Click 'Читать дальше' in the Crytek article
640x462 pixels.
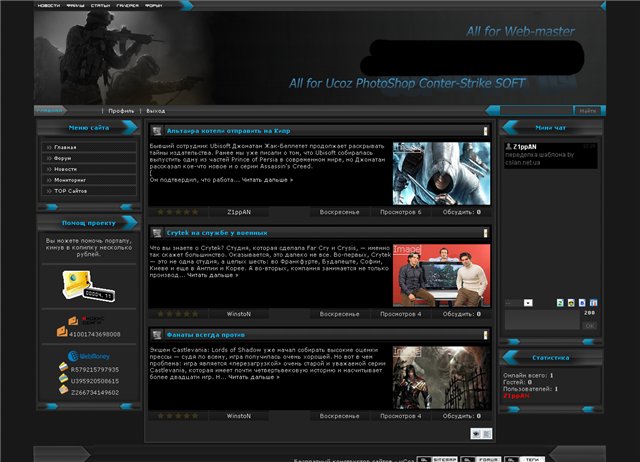pos(213,275)
